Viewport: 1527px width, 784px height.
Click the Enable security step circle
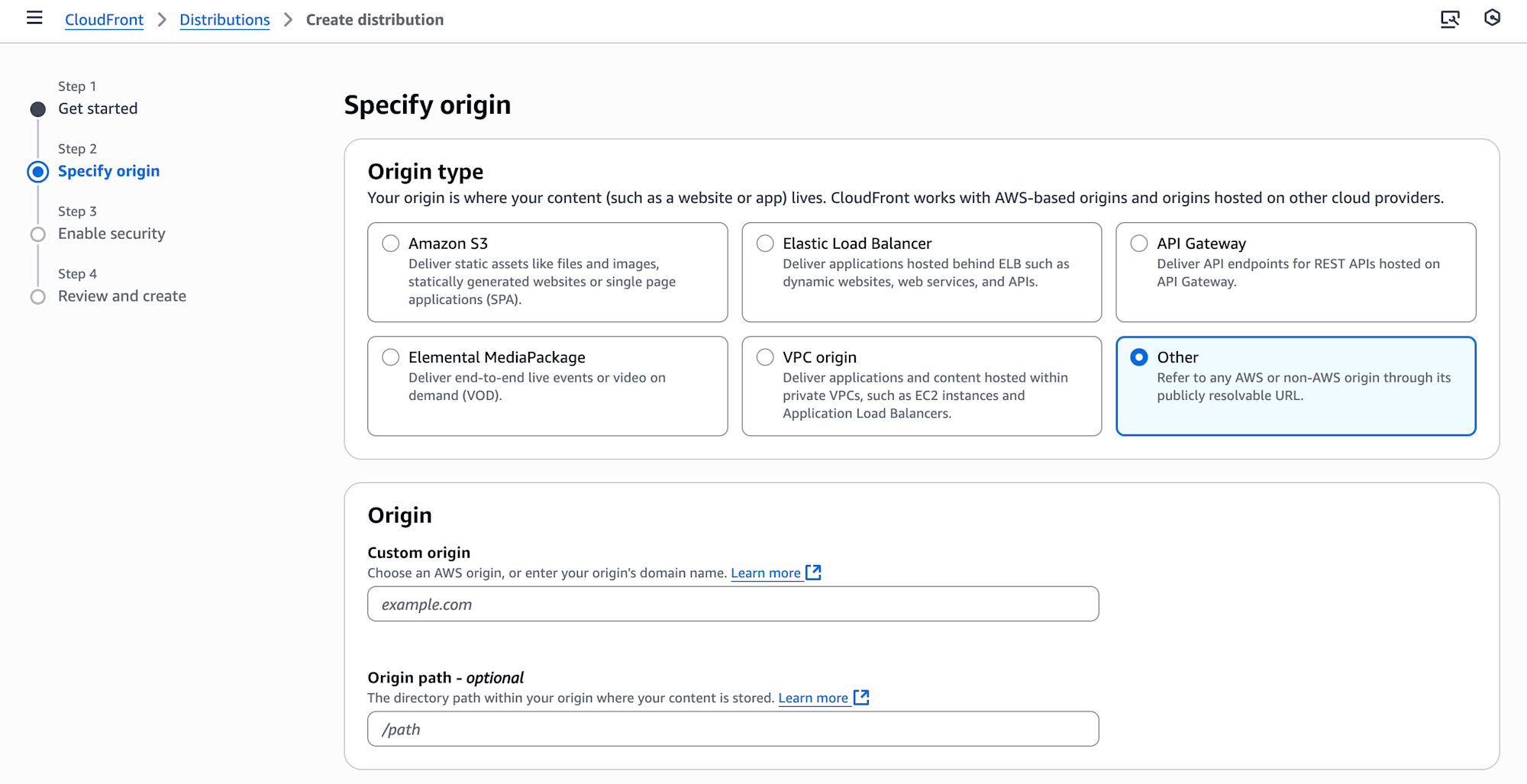38,234
